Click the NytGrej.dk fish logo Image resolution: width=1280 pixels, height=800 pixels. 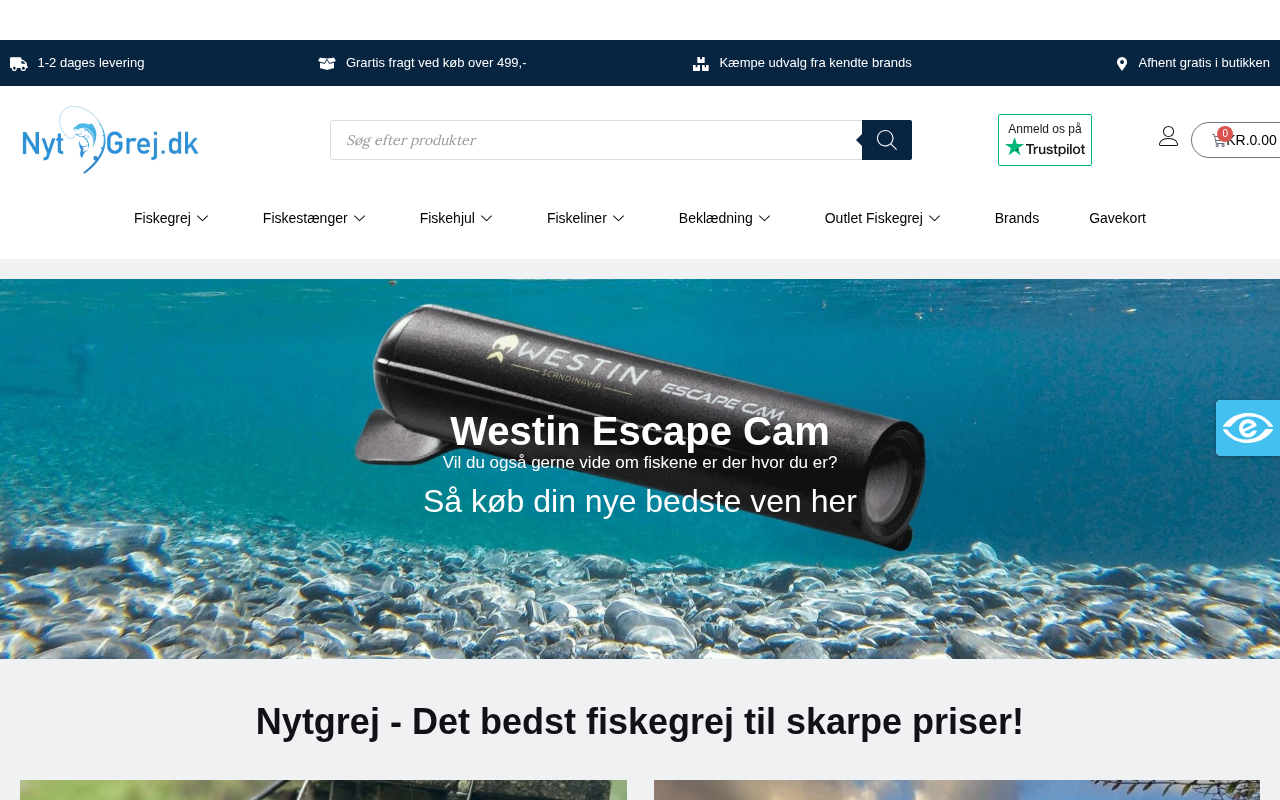tap(110, 140)
